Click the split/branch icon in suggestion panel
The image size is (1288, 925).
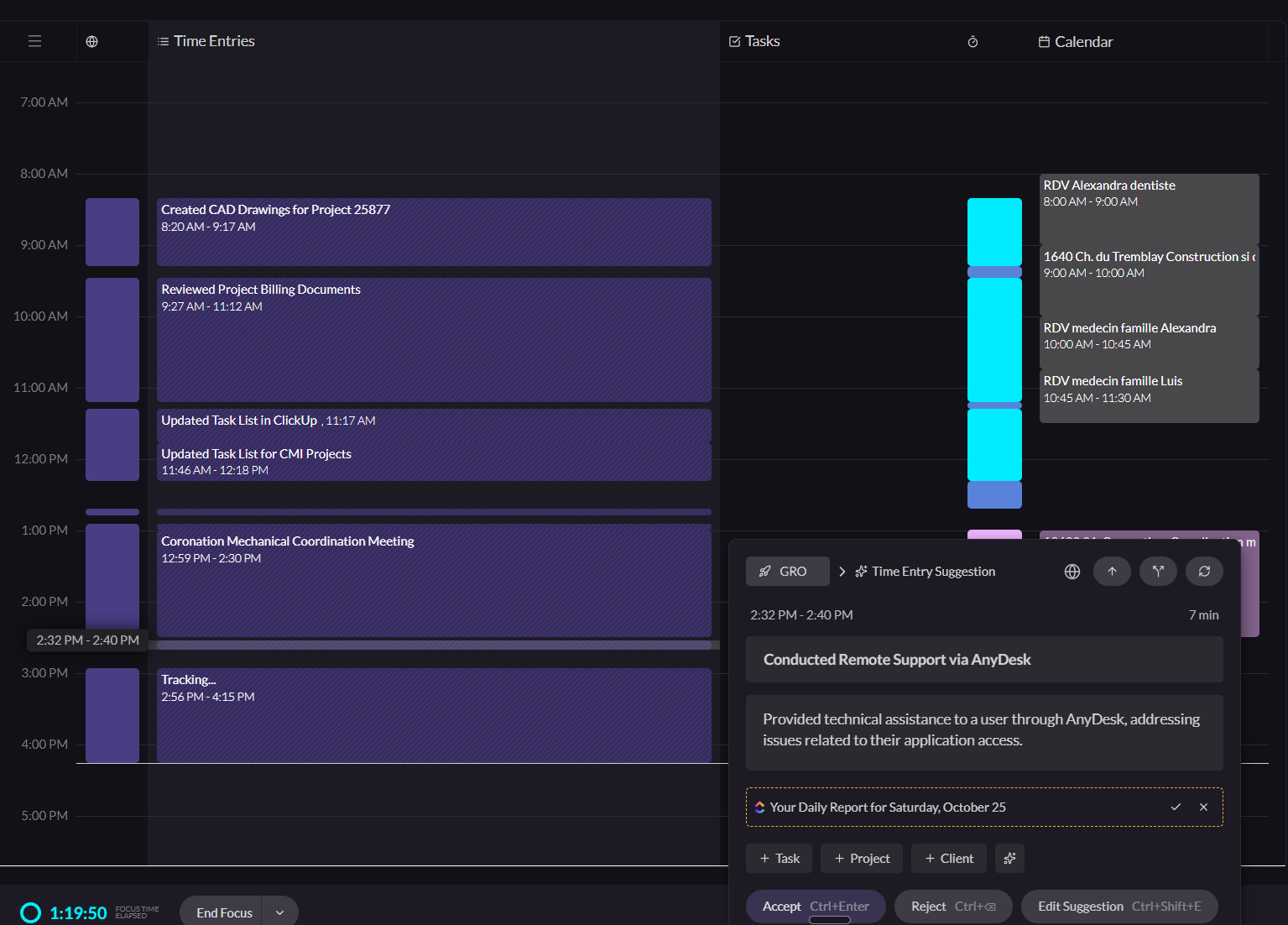point(1158,572)
